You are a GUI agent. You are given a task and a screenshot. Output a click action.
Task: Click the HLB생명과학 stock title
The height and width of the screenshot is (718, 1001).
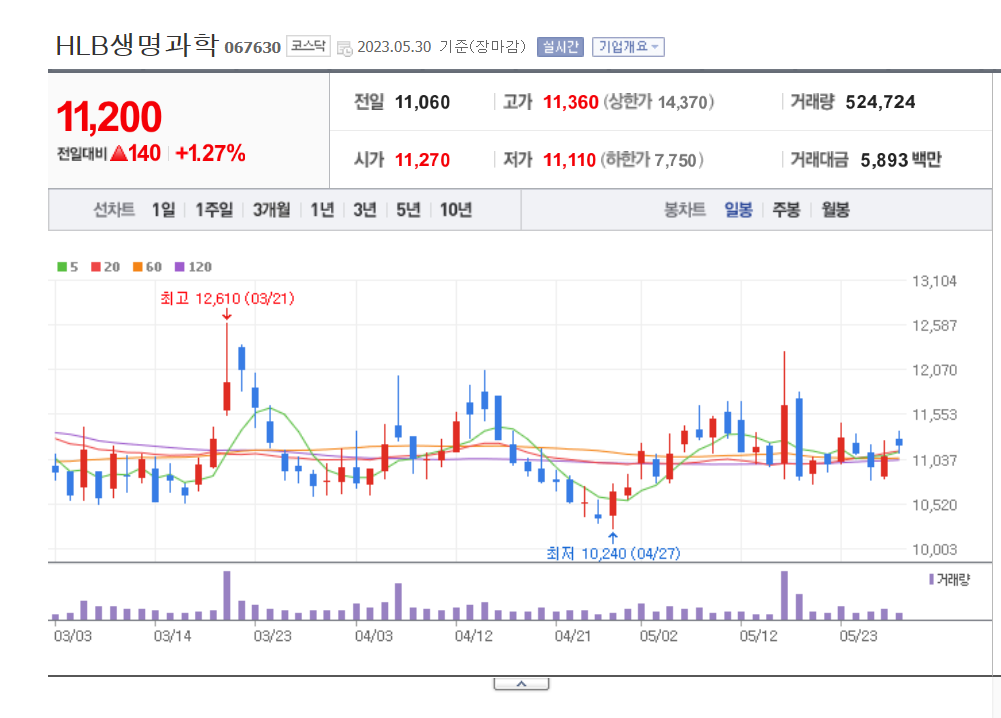(137, 45)
